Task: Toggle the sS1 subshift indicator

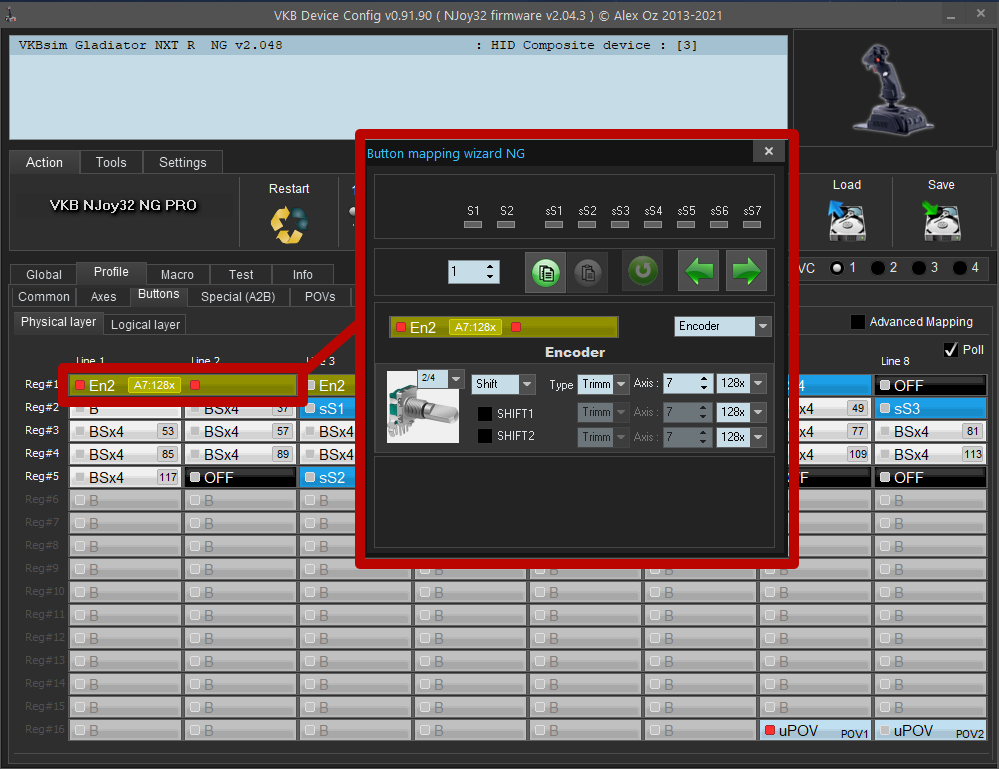Action: coord(554,224)
